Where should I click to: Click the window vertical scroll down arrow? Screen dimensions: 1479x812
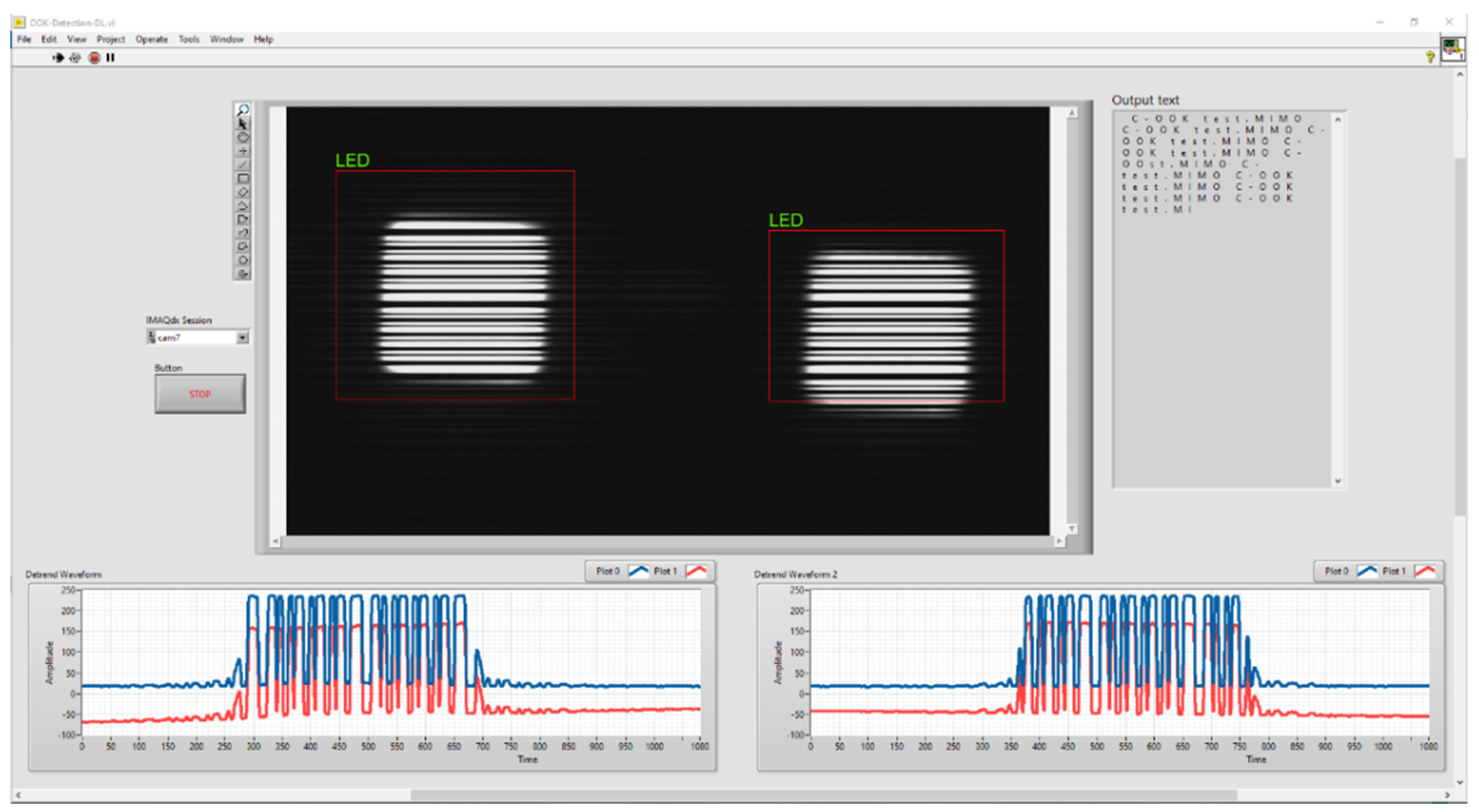click(1460, 782)
